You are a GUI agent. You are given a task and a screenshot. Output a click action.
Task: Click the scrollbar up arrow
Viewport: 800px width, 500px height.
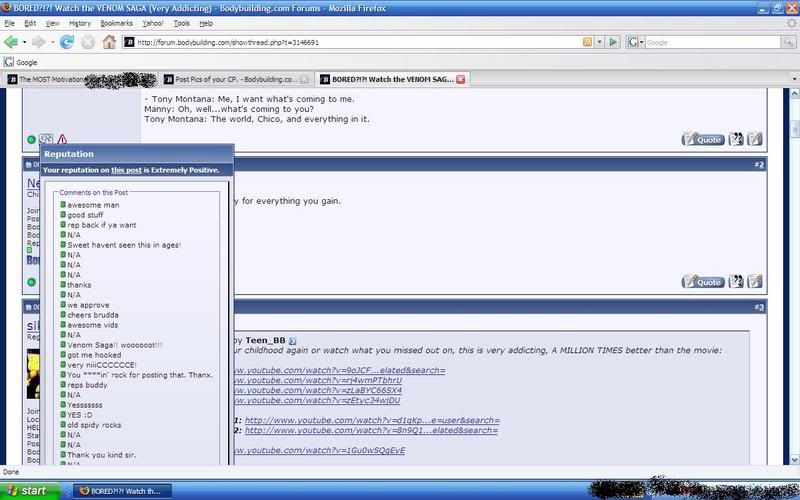794,93
